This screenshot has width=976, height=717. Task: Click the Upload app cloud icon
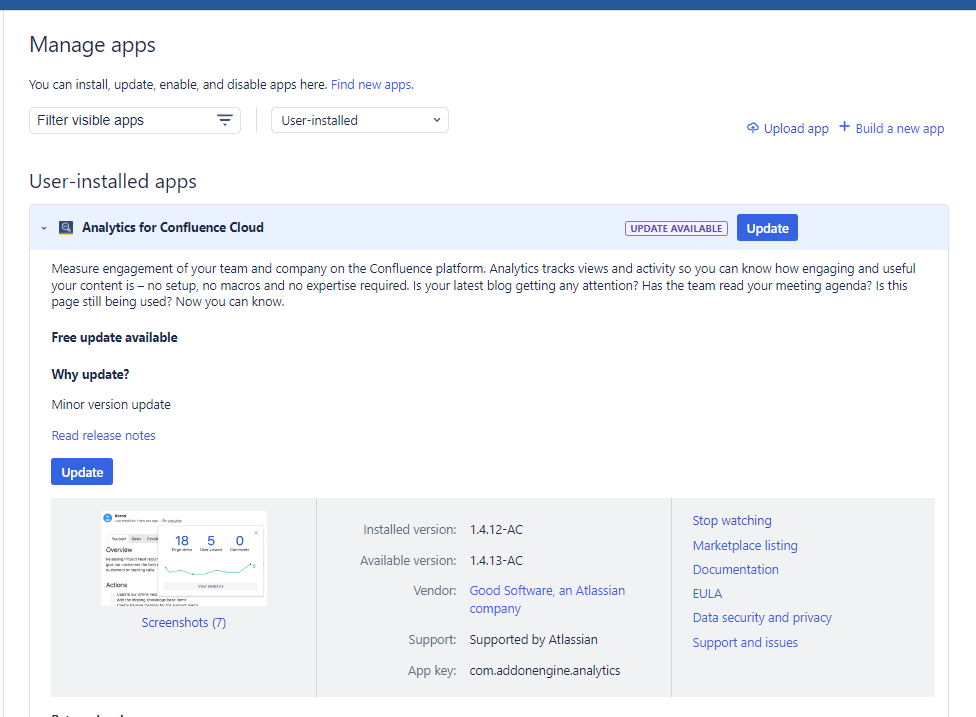(753, 128)
